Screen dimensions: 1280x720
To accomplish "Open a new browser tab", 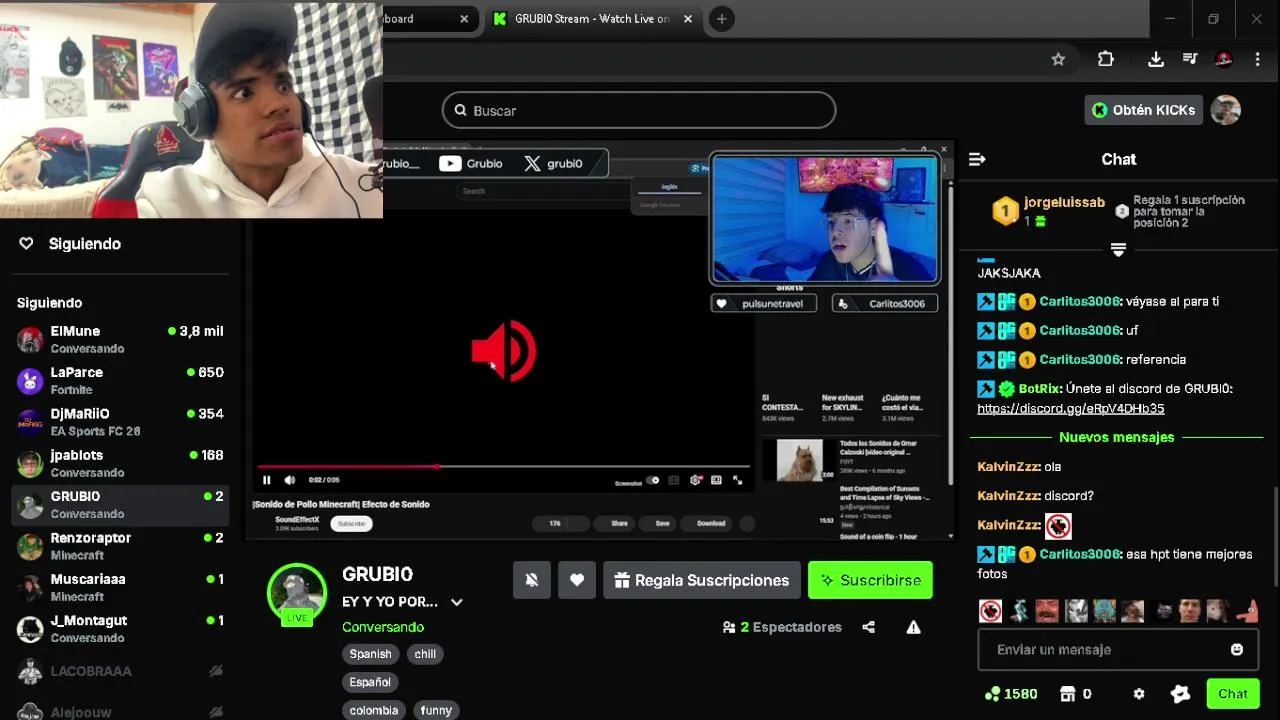I will coord(721,19).
